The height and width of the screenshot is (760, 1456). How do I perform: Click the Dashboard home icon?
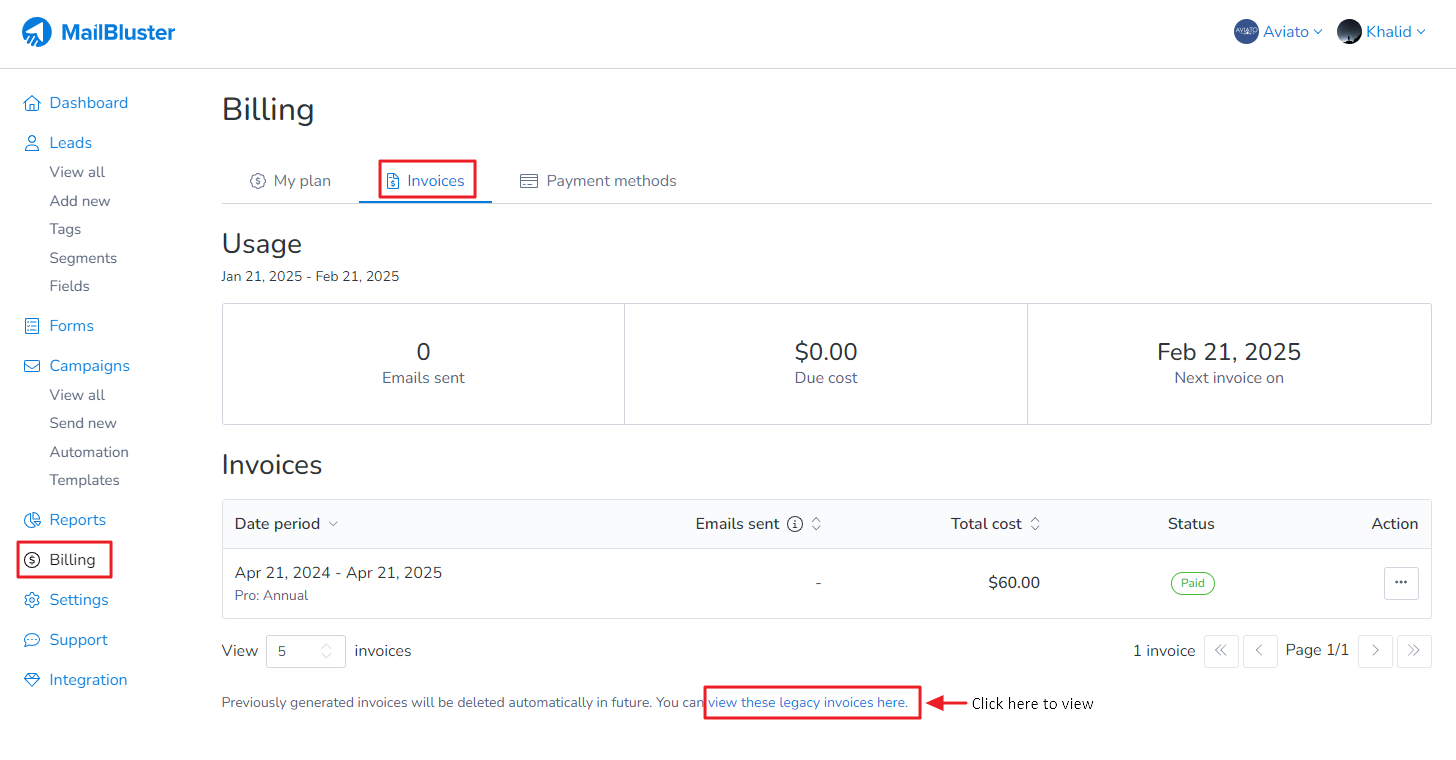click(32, 103)
